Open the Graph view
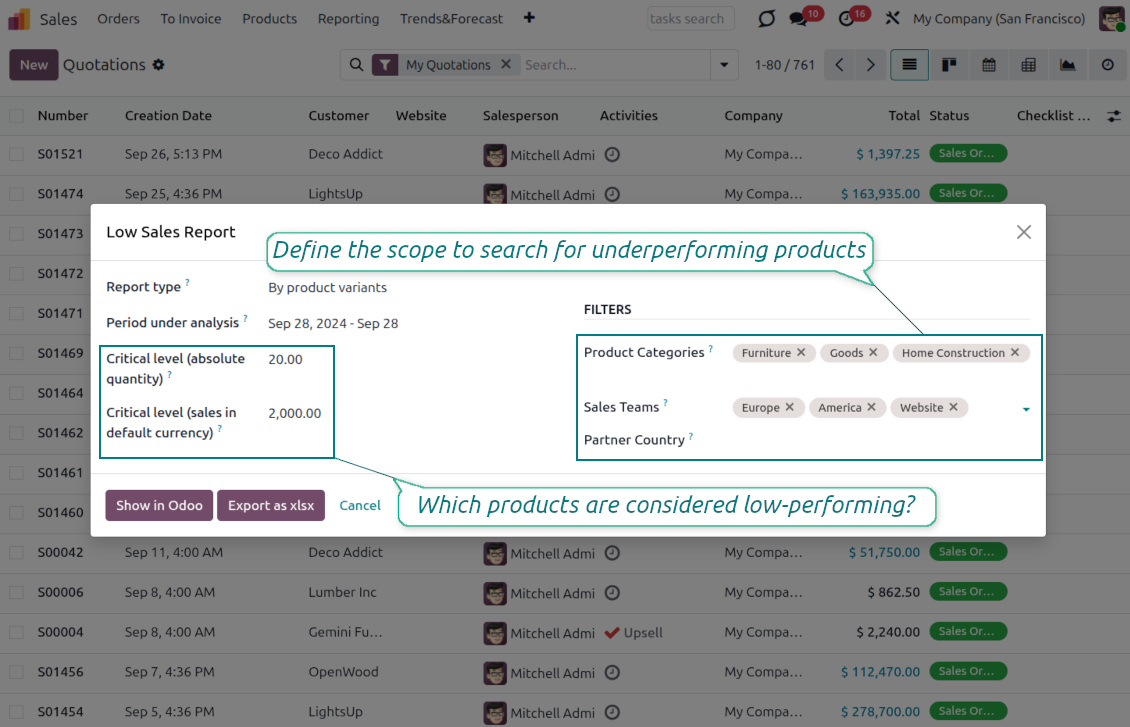This screenshot has height=727, width=1130. [x=1068, y=65]
